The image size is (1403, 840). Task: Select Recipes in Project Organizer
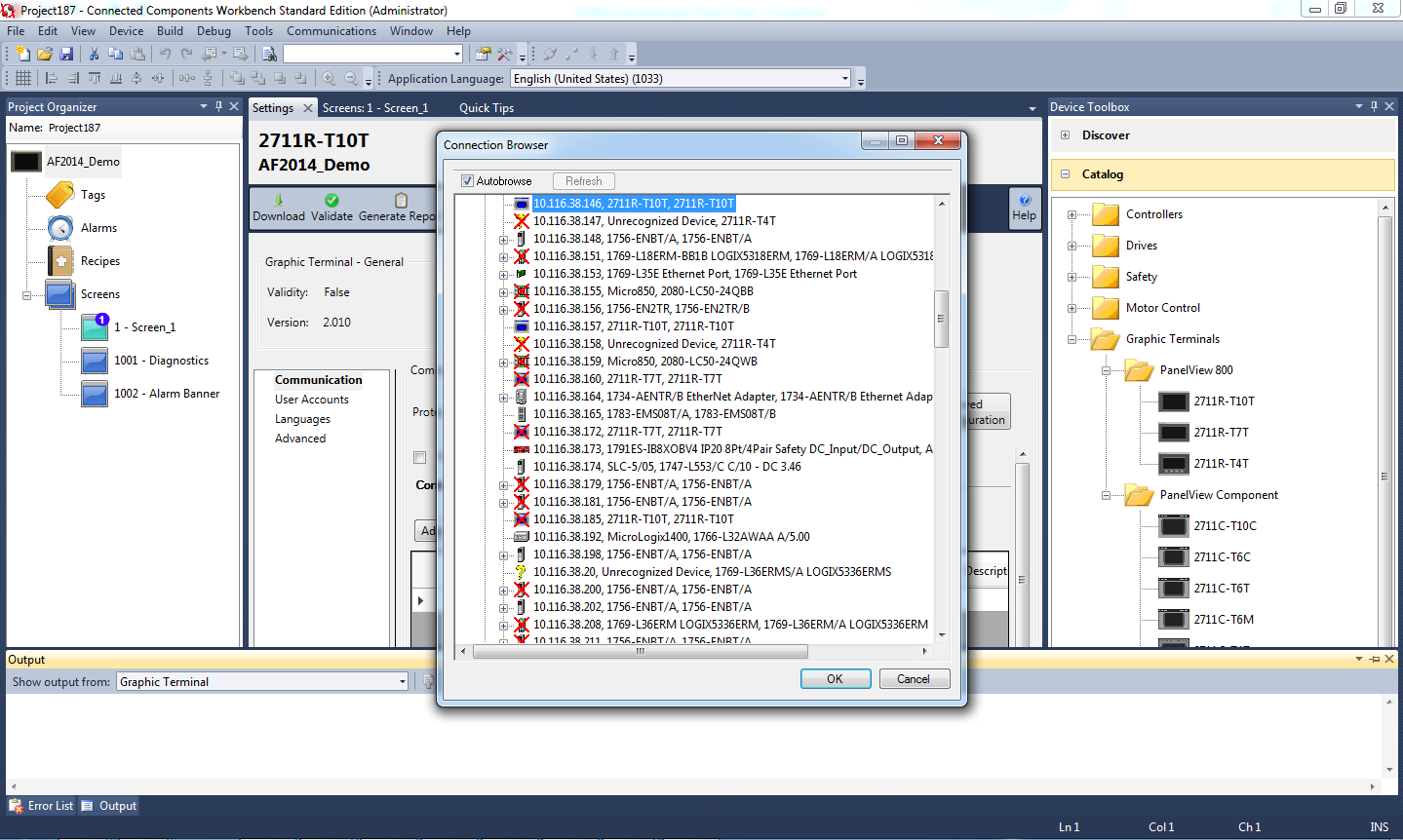tap(100, 261)
